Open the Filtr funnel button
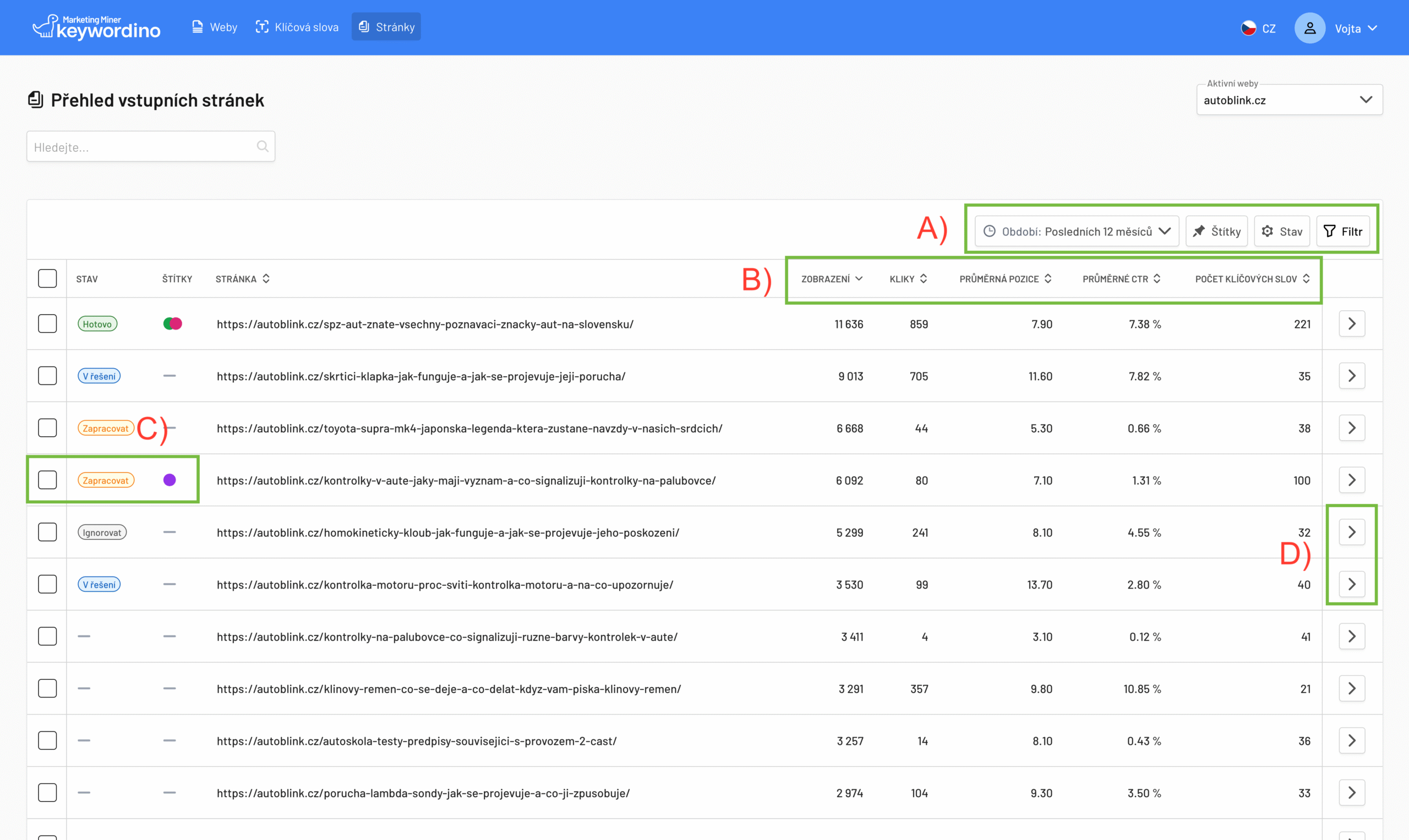 pyautogui.click(x=1343, y=231)
